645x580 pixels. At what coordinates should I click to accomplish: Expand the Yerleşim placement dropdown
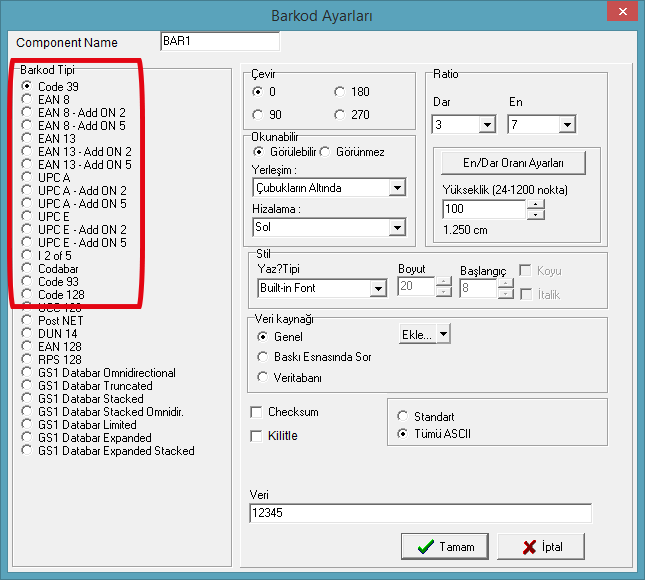point(397,188)
